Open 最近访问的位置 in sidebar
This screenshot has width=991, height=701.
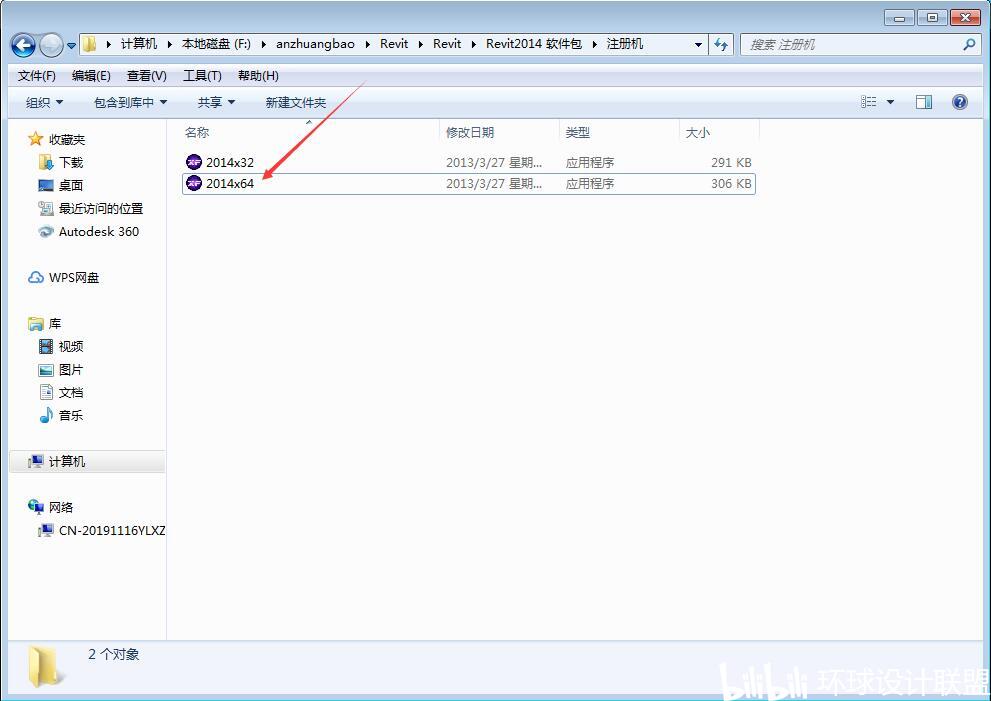[x=100, y=209]
